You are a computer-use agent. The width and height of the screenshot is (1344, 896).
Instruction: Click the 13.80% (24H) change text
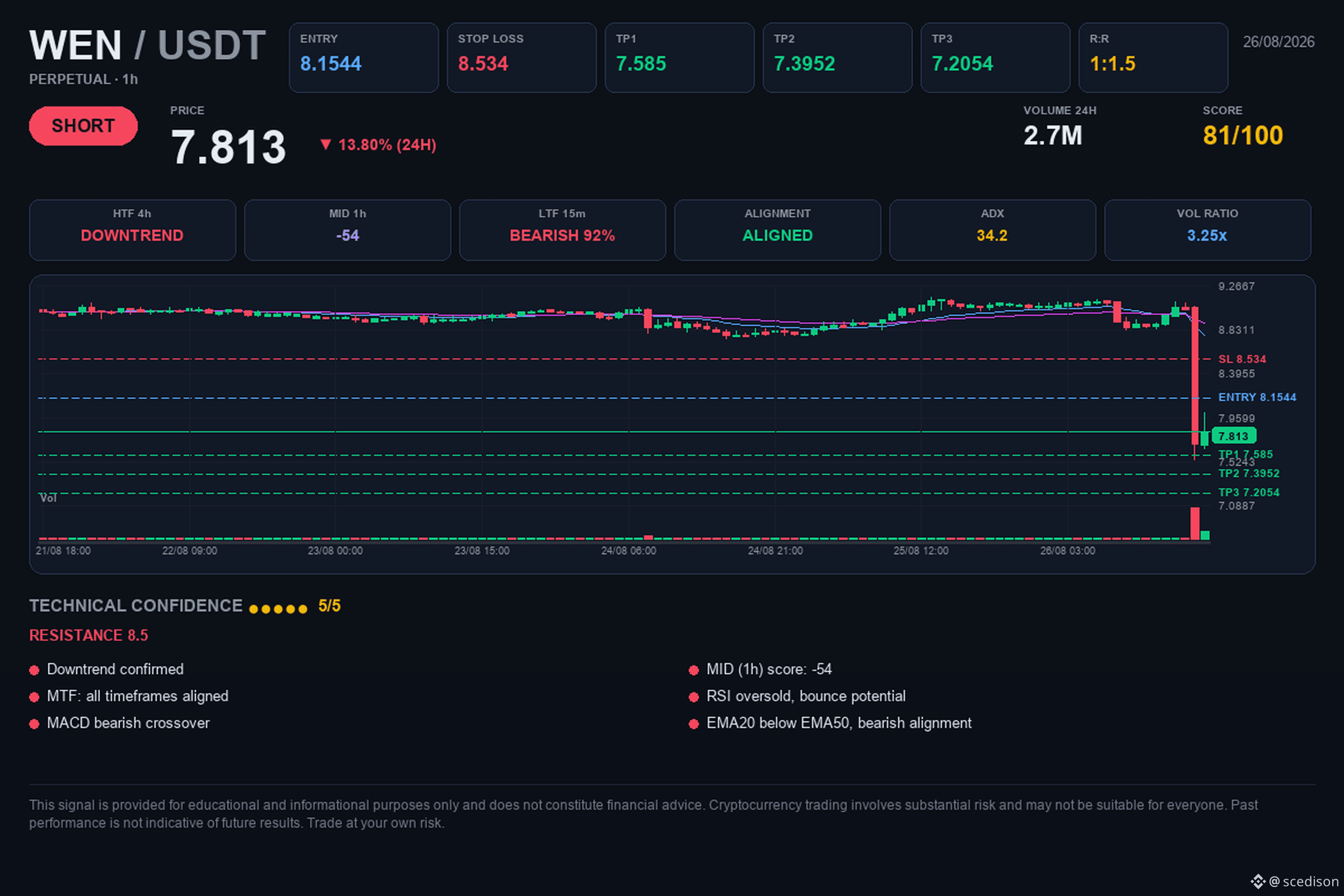[x=388, y=144]
